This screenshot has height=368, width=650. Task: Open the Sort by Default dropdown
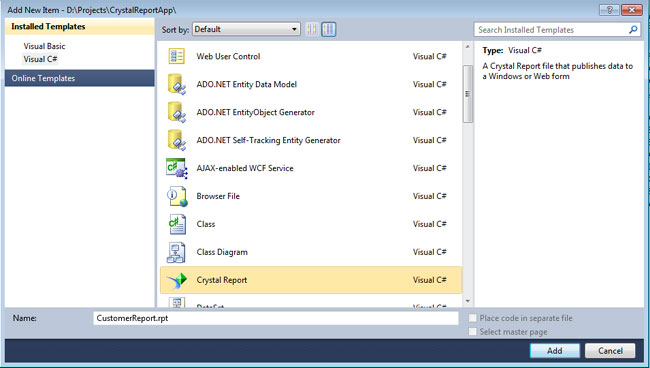coord(246,29)
